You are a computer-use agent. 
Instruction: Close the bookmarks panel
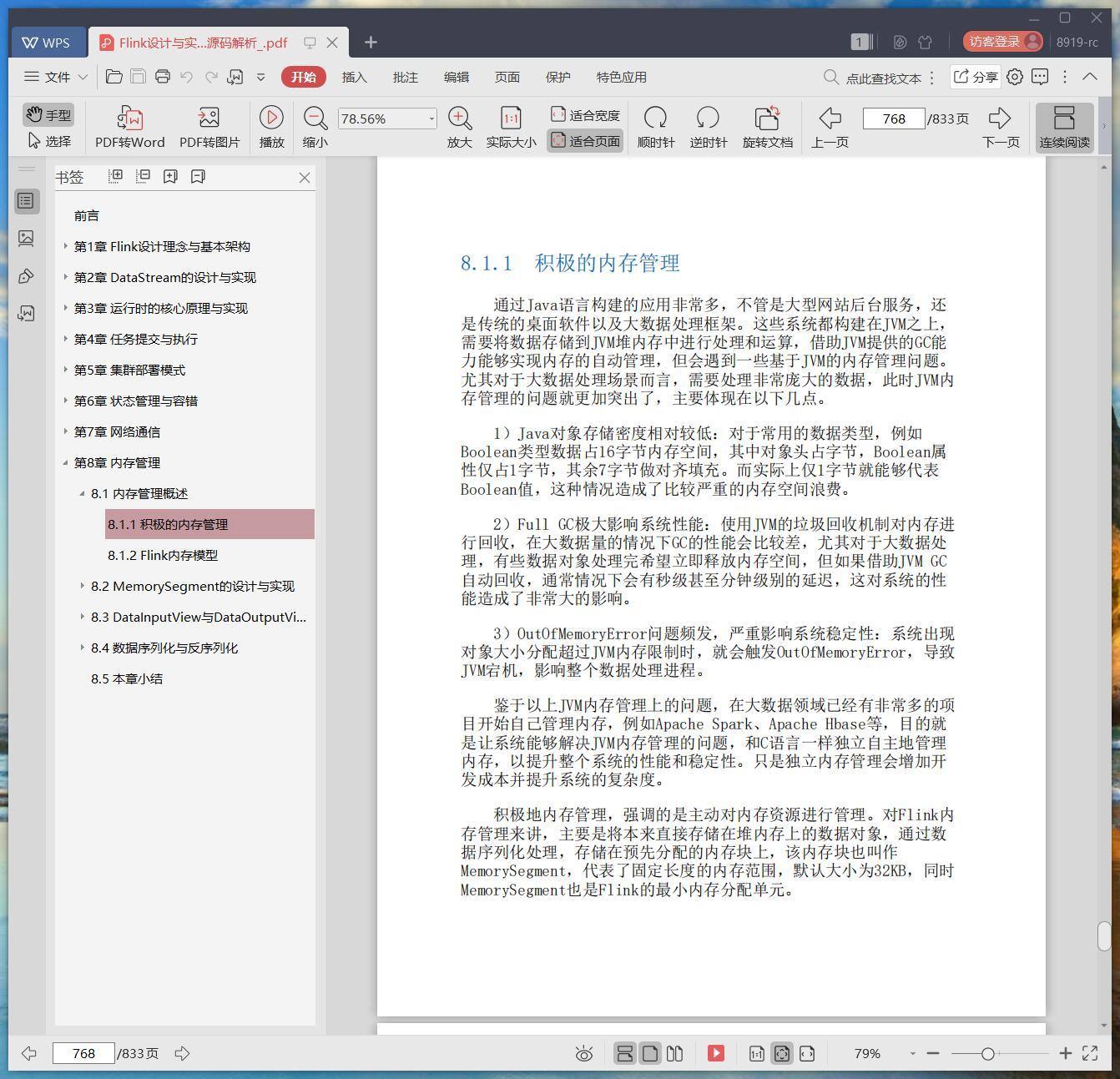pyautogui.click(x=305, y=178)
